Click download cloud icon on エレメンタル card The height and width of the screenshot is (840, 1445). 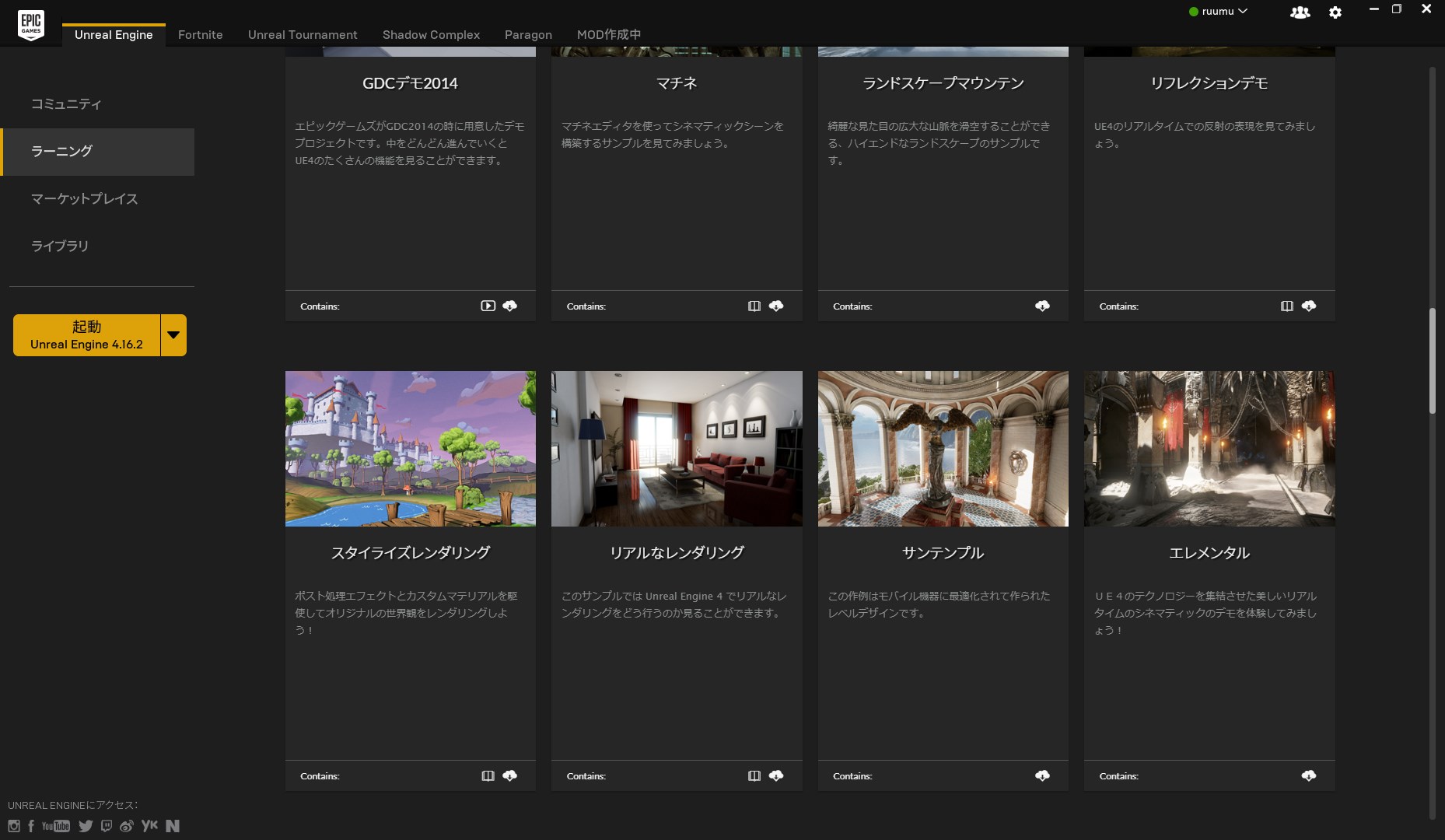click(1309, 775)
